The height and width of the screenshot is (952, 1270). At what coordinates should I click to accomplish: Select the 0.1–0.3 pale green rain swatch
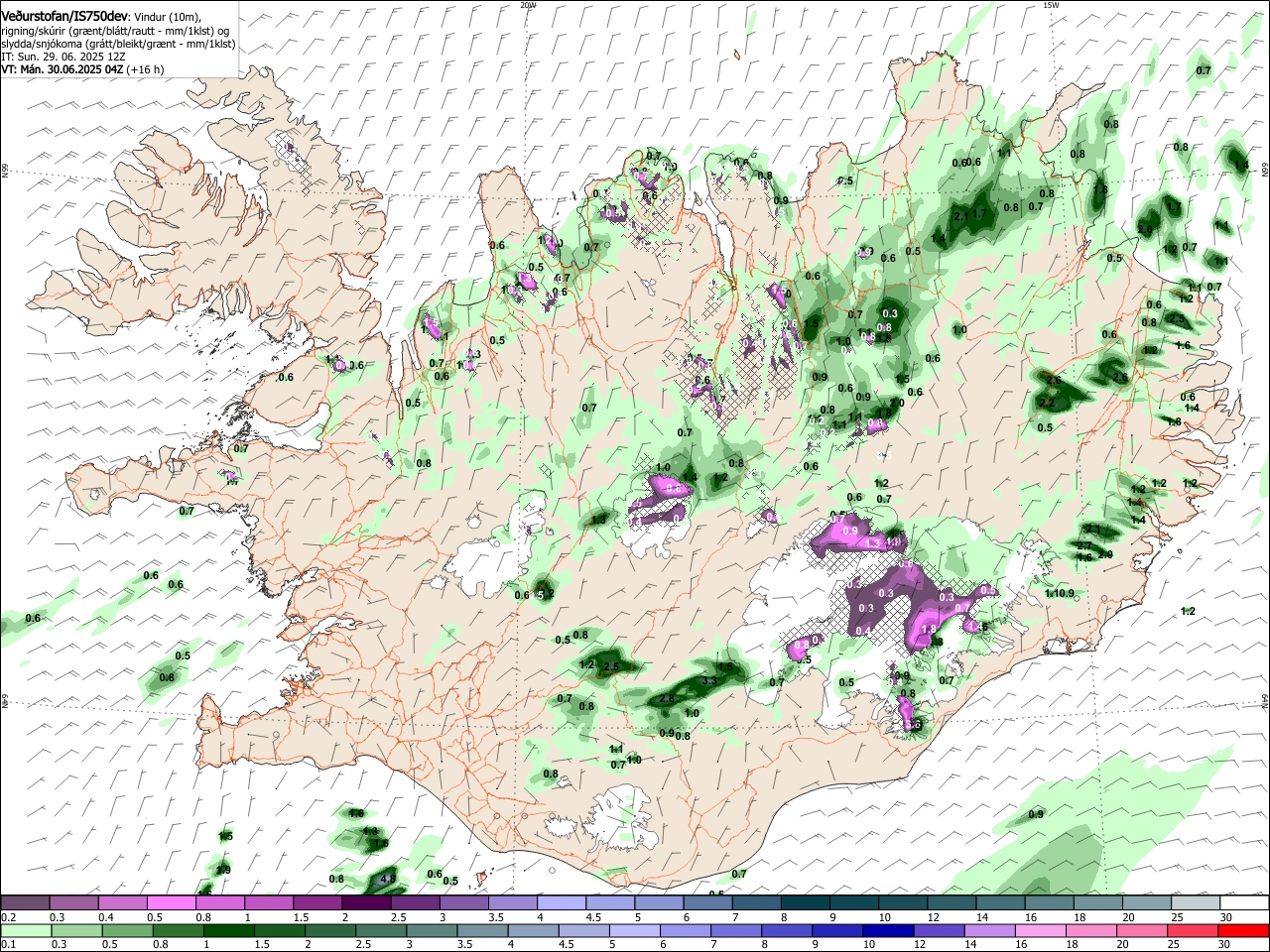pyautogui.click(x=28, y=930)
